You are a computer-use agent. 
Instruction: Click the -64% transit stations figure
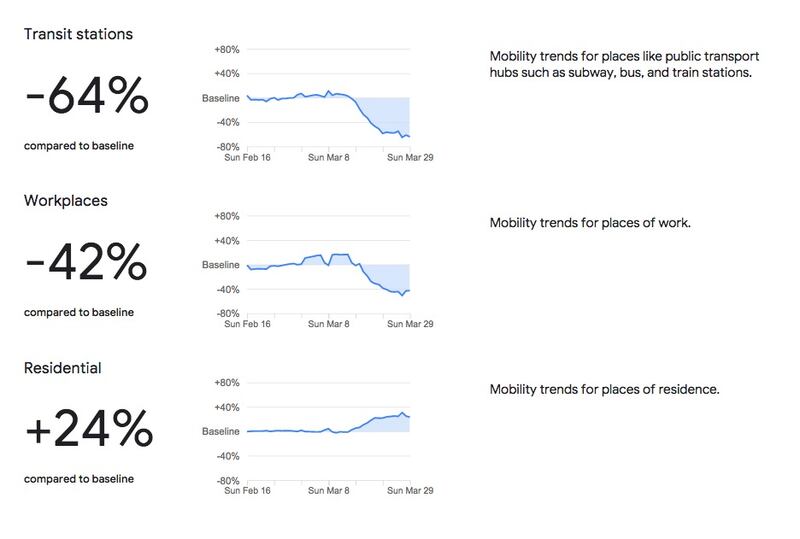coord(87,95)
